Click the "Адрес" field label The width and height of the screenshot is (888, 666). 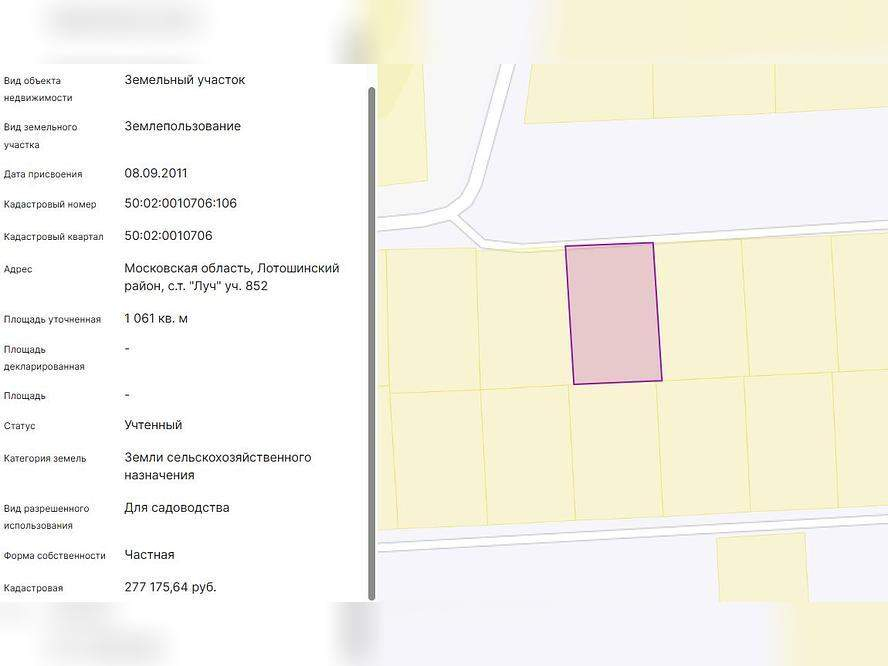point(18,270)
